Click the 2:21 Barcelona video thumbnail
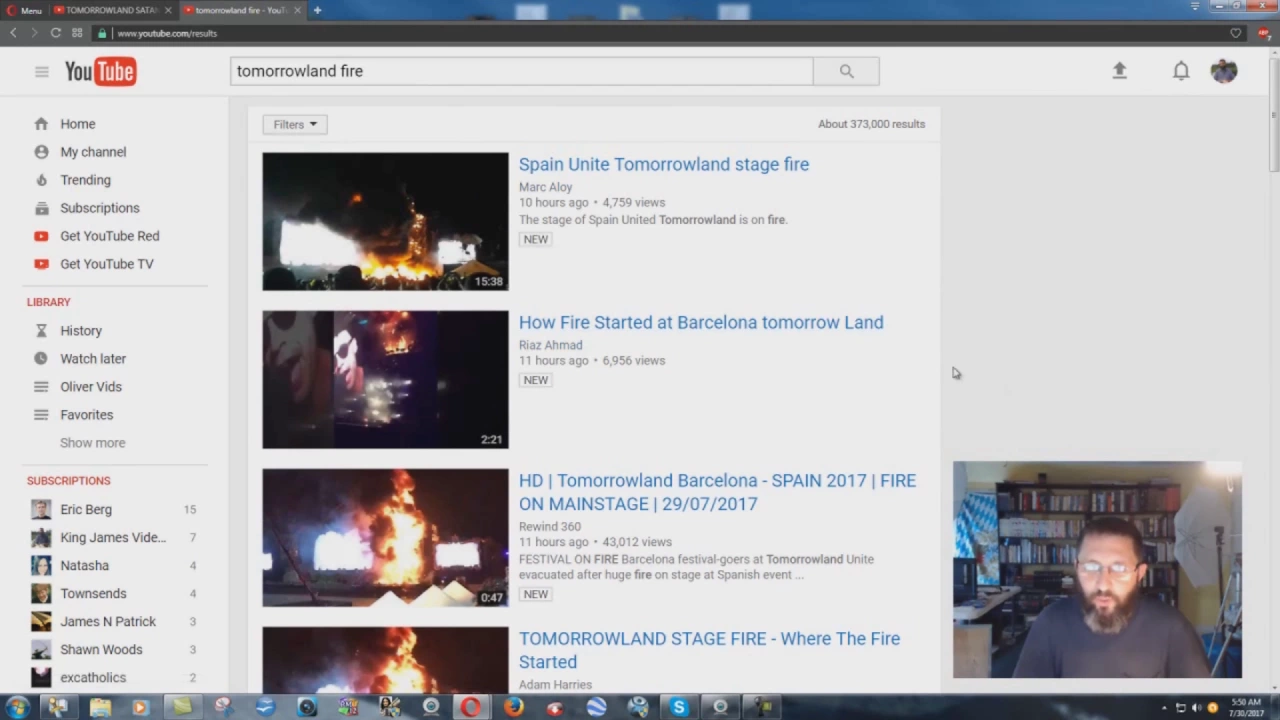 pyautogui.click(x=385, y=379)
